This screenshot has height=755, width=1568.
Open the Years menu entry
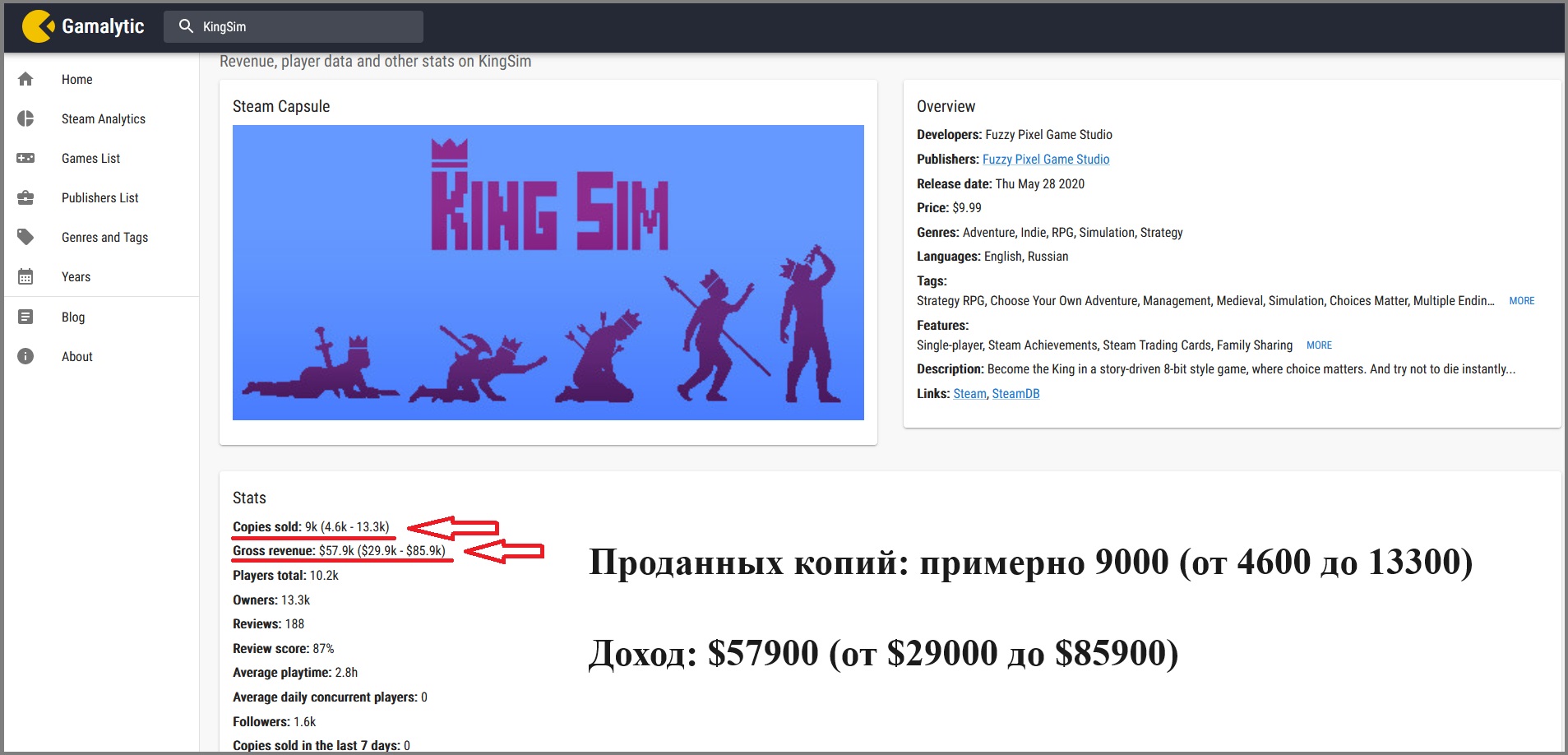(76, 276)
